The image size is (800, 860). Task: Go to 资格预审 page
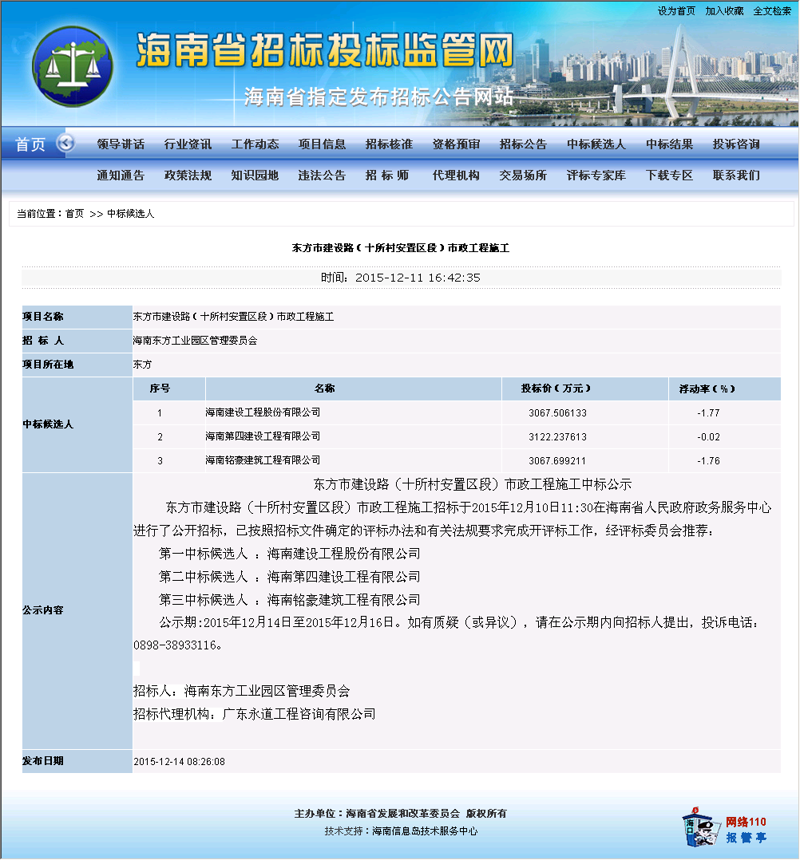(456, 144)
